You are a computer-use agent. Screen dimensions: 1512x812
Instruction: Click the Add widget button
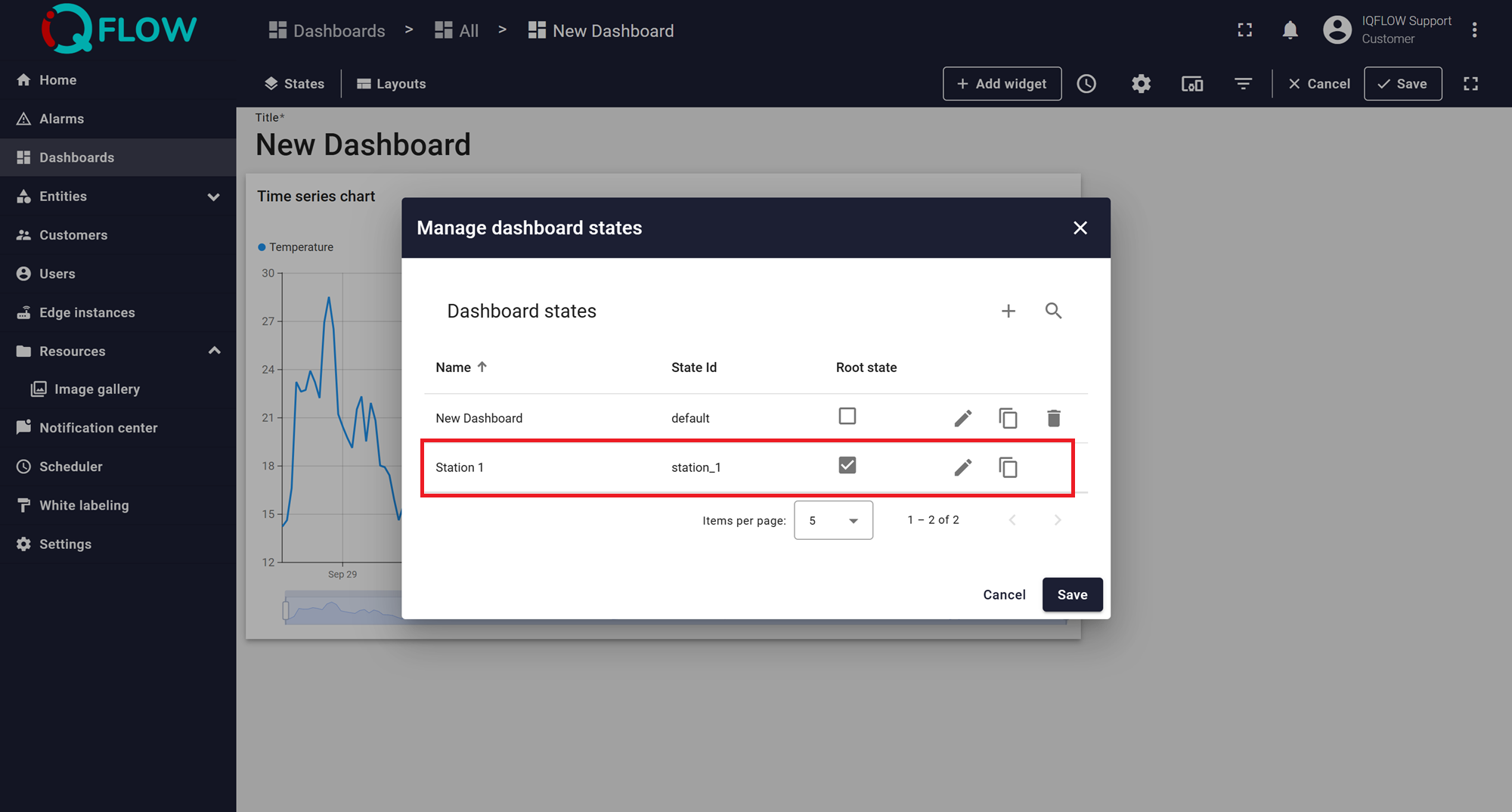1002,84
